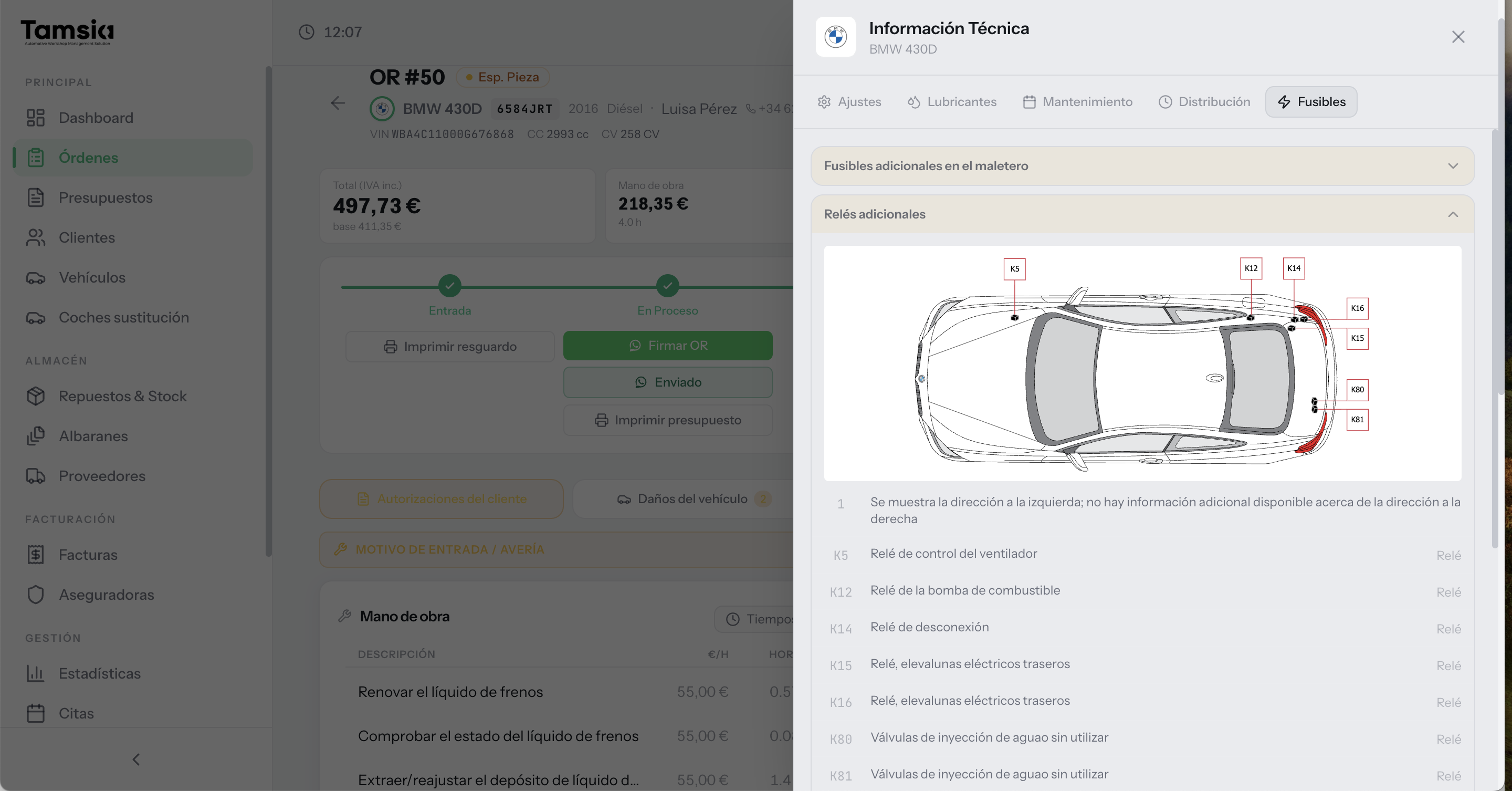
Task: Expand Fusibles adicionales en el maletero
Action: tap(1142, 165)
